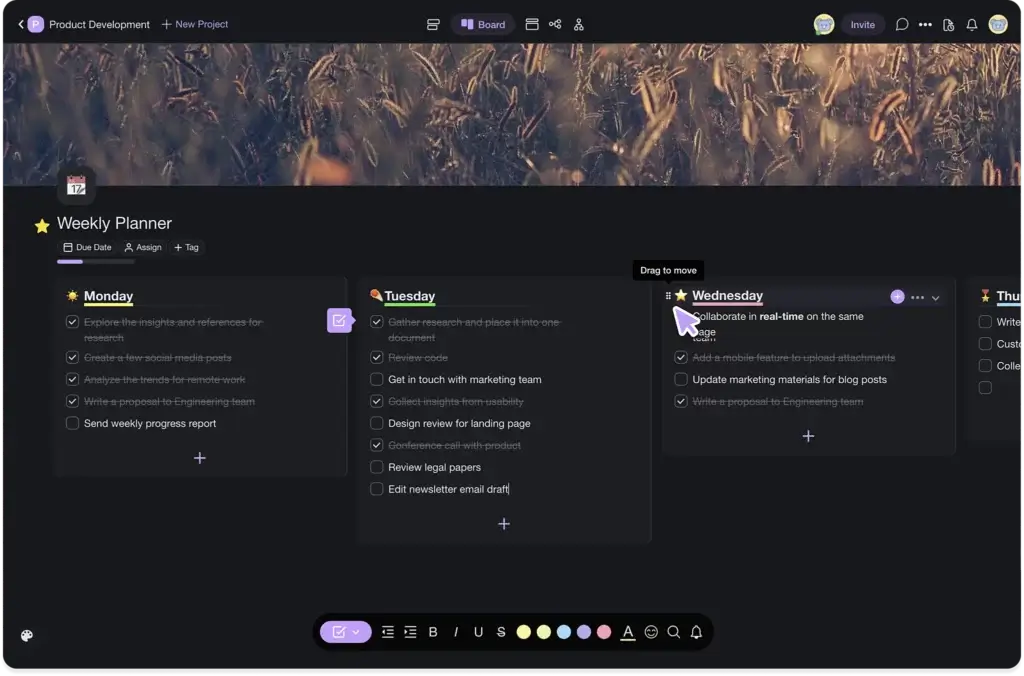The image size is (1024, 676).
Task: Expand the Wednesday column chevron menu
Action: pyautogui.click(x=935, y=297)
